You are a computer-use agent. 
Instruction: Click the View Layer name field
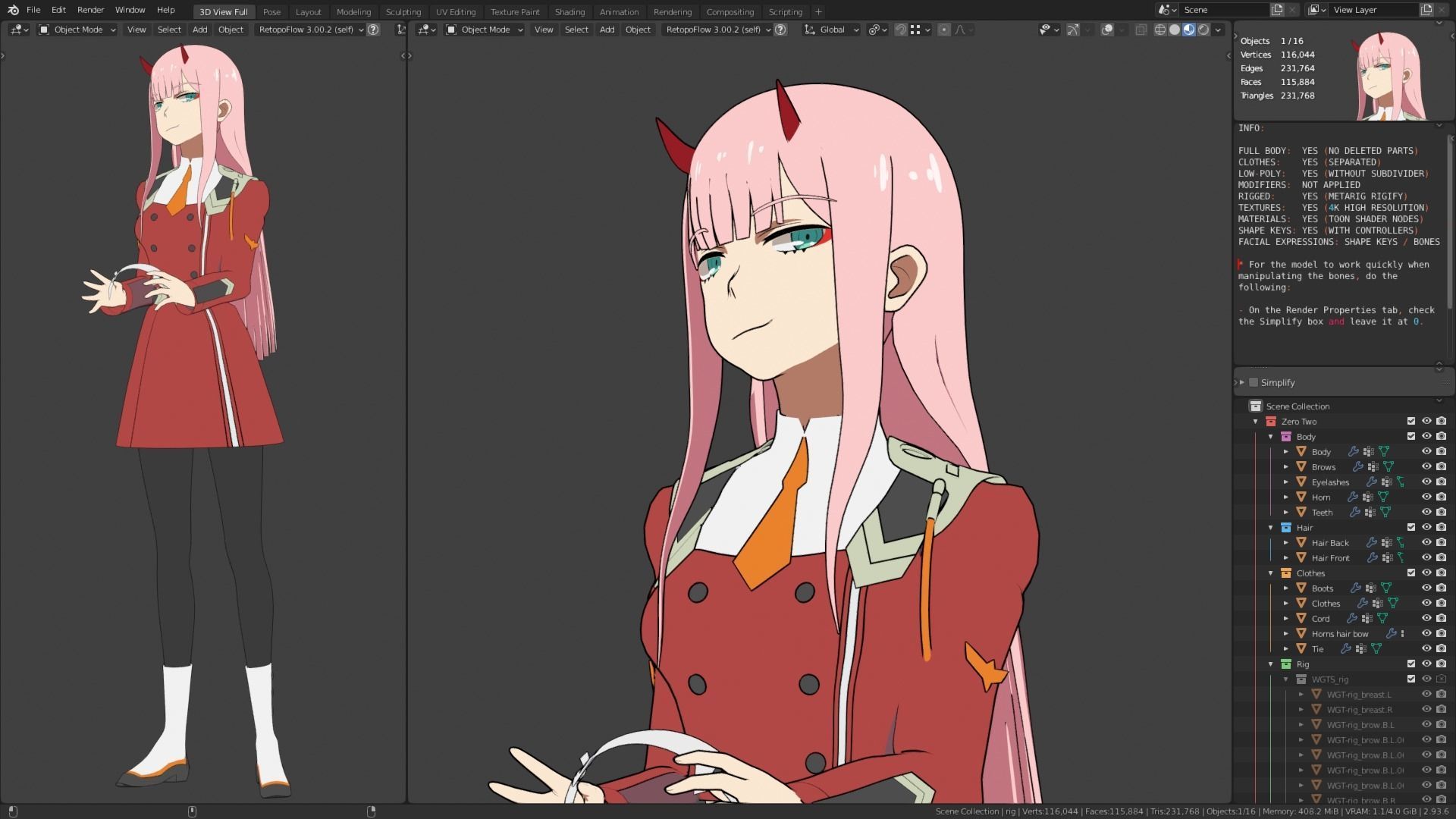[x=1373, y=10]
